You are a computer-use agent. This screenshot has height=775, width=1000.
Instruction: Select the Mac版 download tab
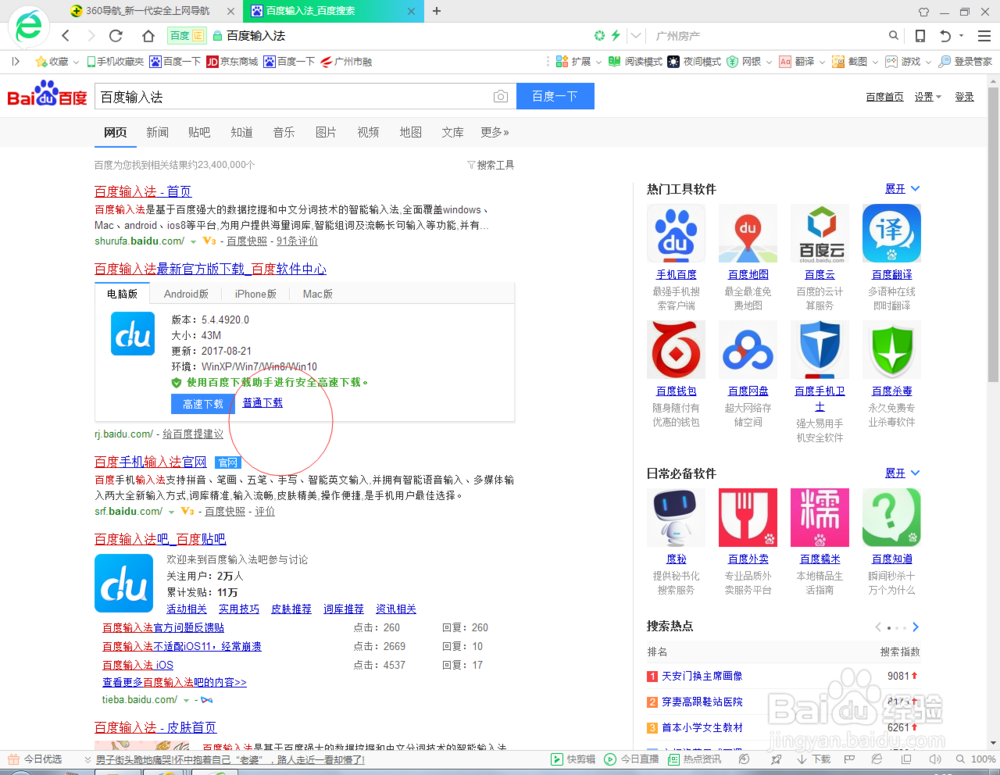pyautogui.click(x=318, y=294)
